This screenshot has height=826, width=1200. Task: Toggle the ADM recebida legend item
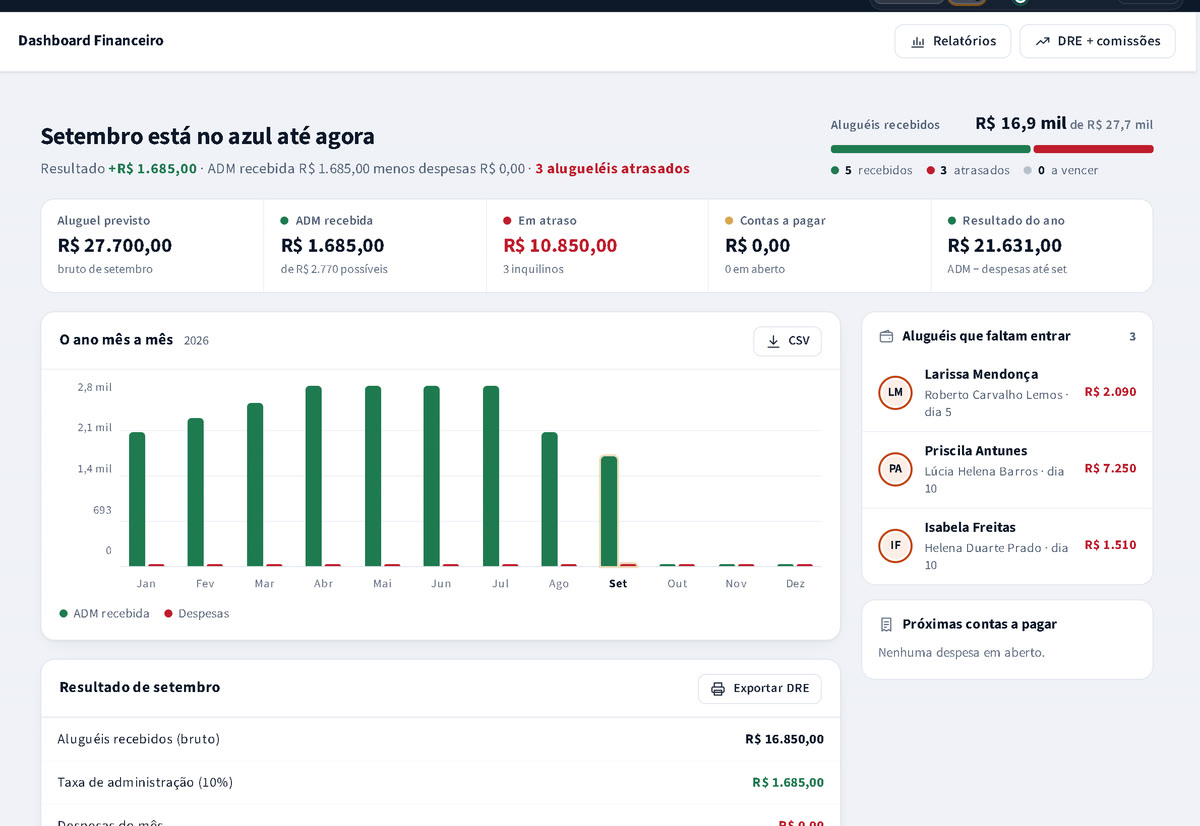105,614
